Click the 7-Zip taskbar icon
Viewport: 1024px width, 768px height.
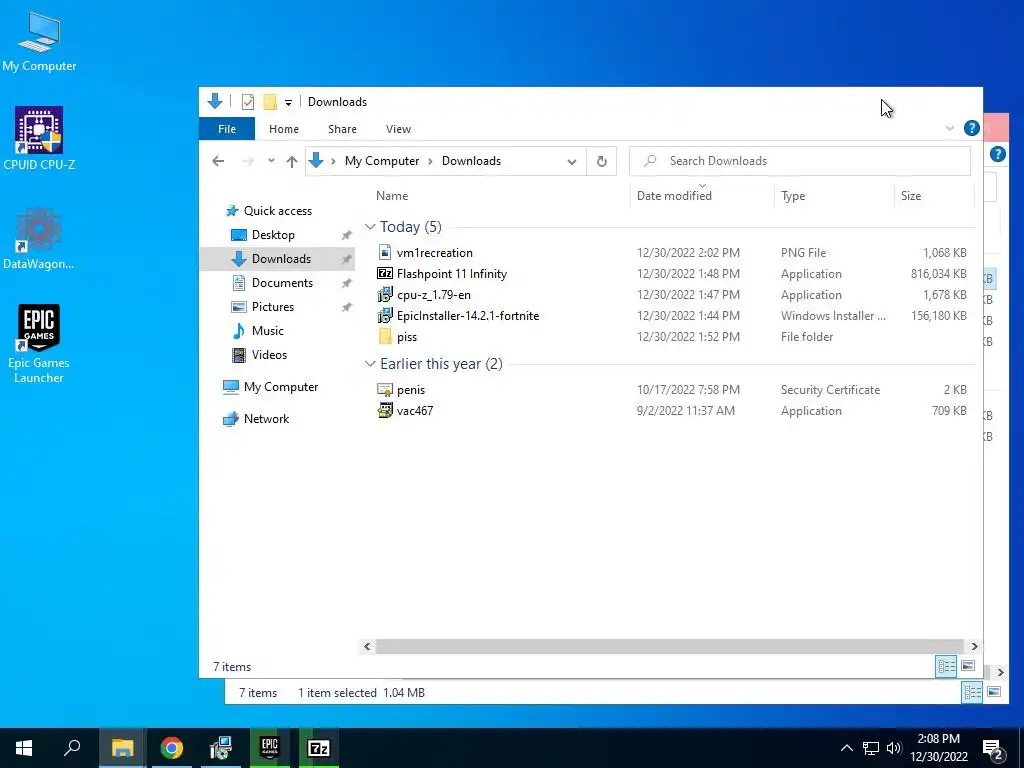tap(319, 748)
